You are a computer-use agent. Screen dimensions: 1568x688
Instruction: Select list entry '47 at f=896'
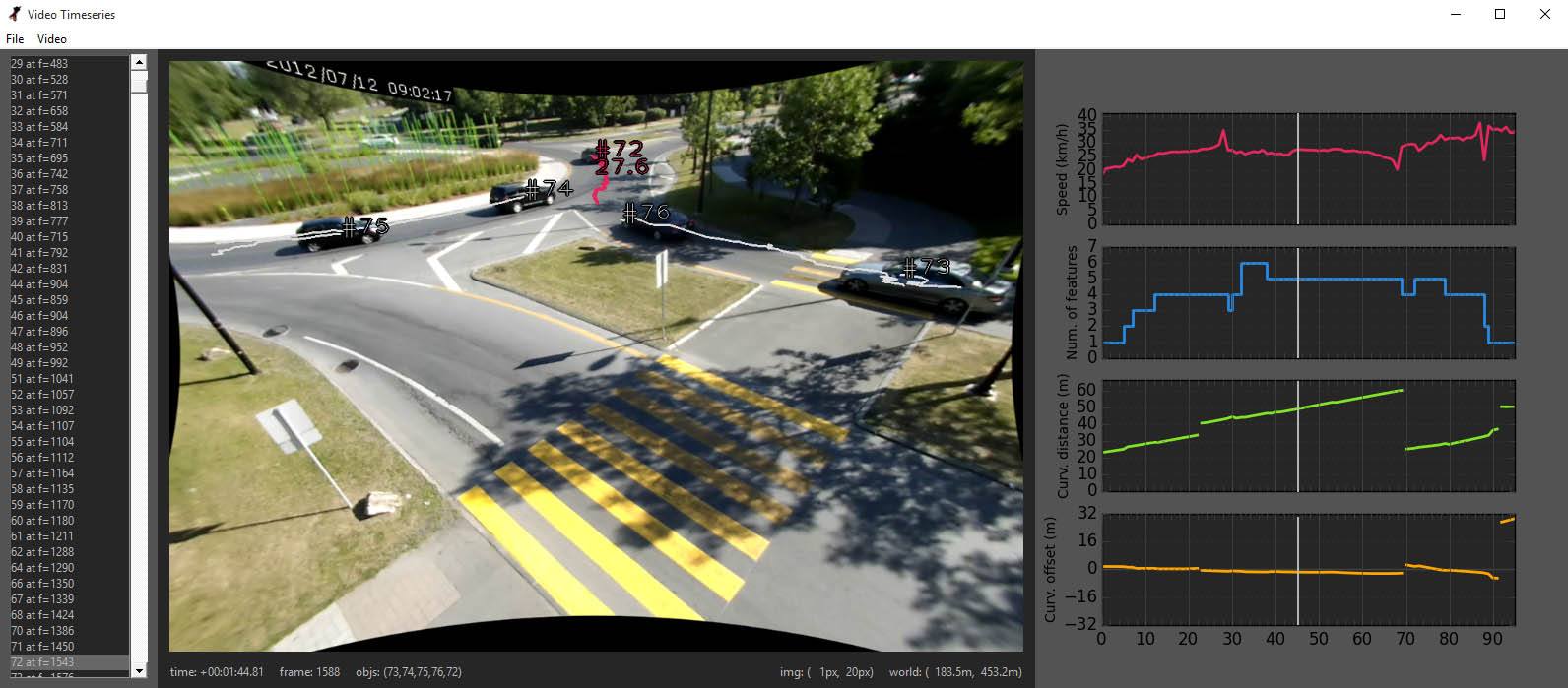coord(69,332)
